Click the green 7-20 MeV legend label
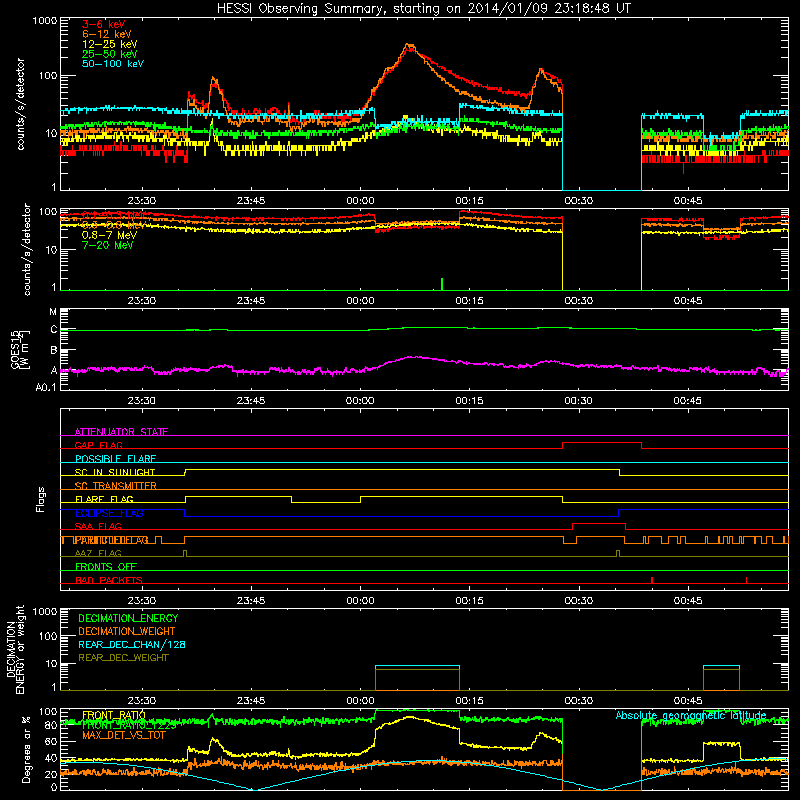The image size is (800, 800). [x=107, y=245]
